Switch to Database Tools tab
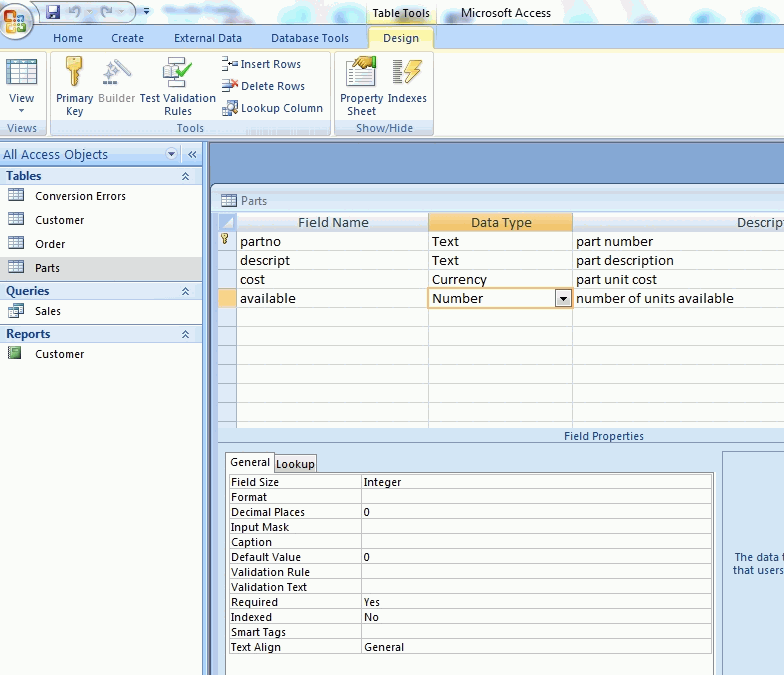This screenshot has width=784, height=675. [x=310, y=38]
